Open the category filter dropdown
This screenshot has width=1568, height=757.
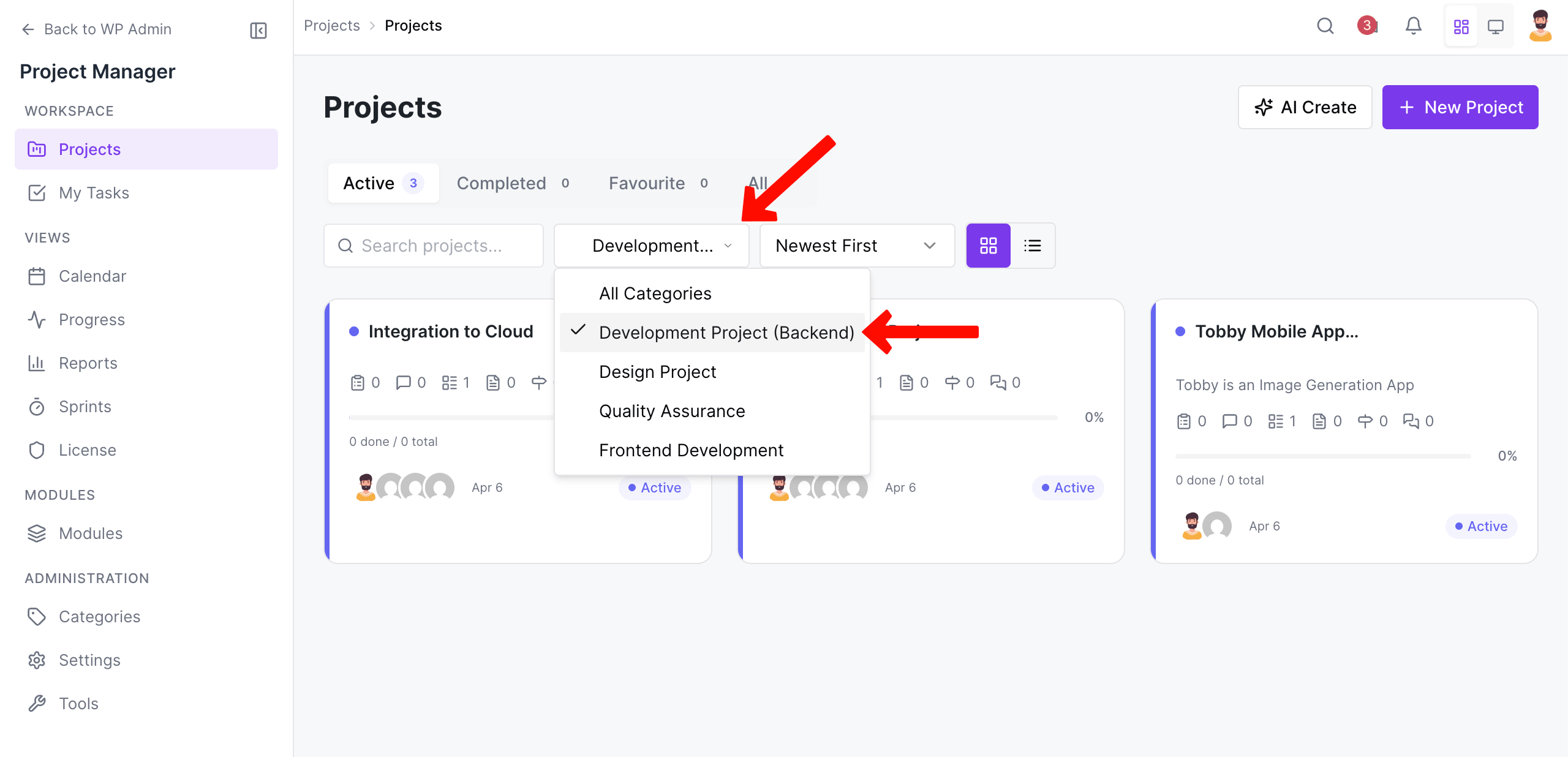650,246
